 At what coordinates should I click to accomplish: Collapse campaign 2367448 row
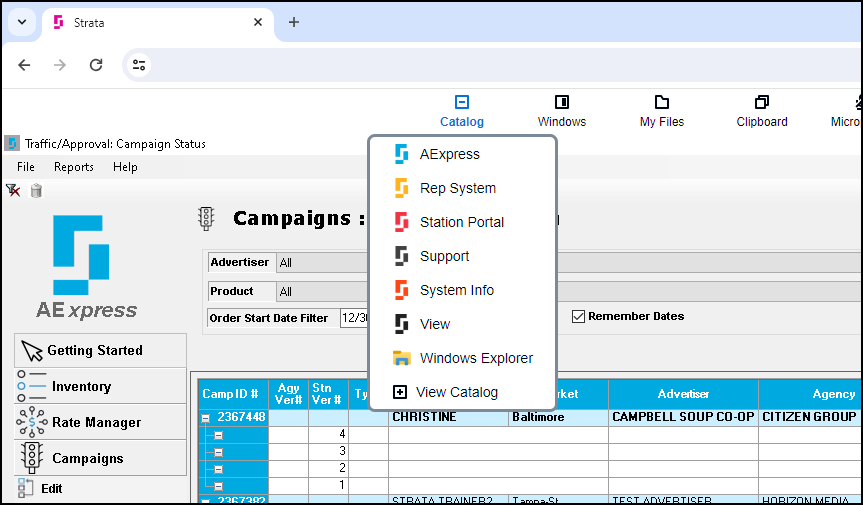(x=206, y=418)
